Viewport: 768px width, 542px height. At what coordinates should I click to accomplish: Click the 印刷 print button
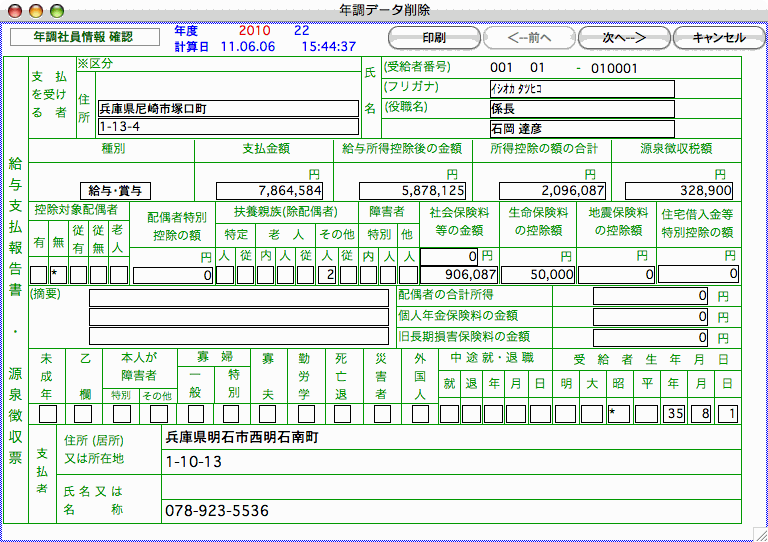(433, 38)
